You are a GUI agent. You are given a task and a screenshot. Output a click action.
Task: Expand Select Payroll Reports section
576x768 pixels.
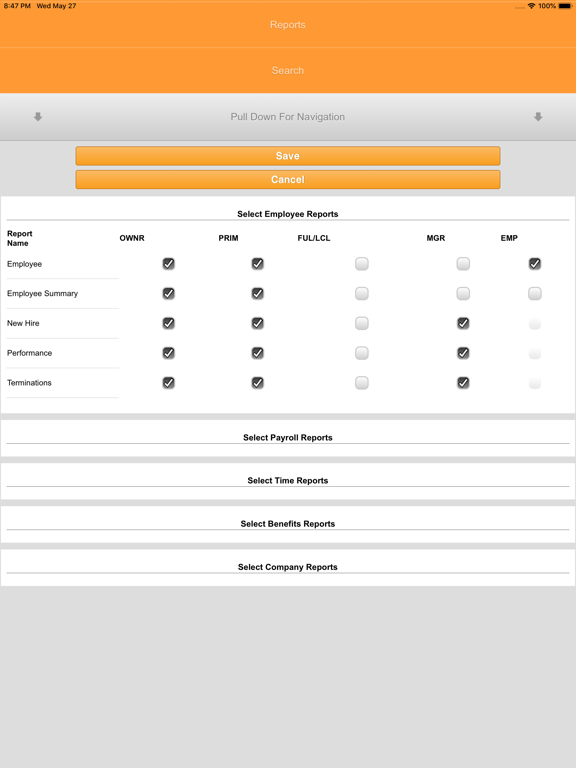288,438
